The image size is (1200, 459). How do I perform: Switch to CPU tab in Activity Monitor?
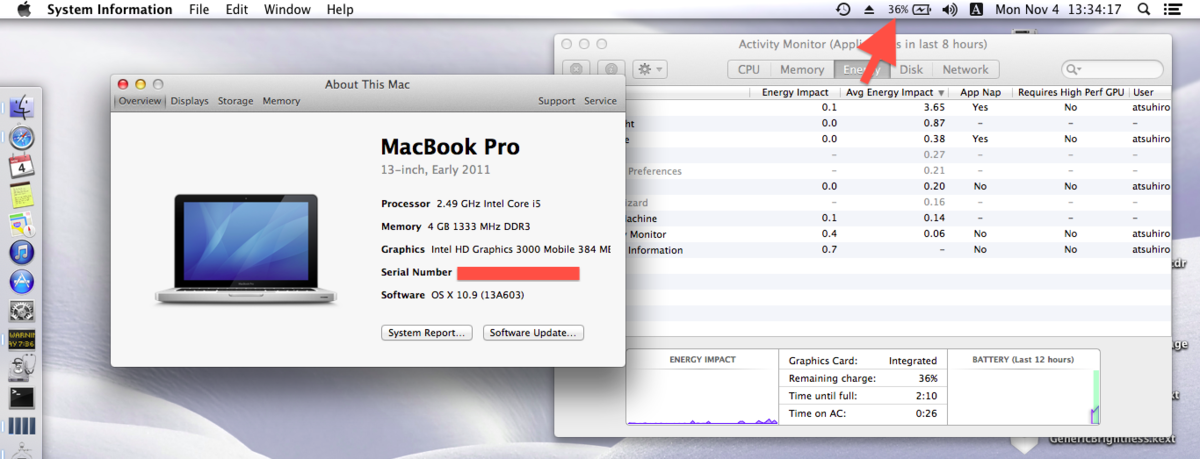749,69
